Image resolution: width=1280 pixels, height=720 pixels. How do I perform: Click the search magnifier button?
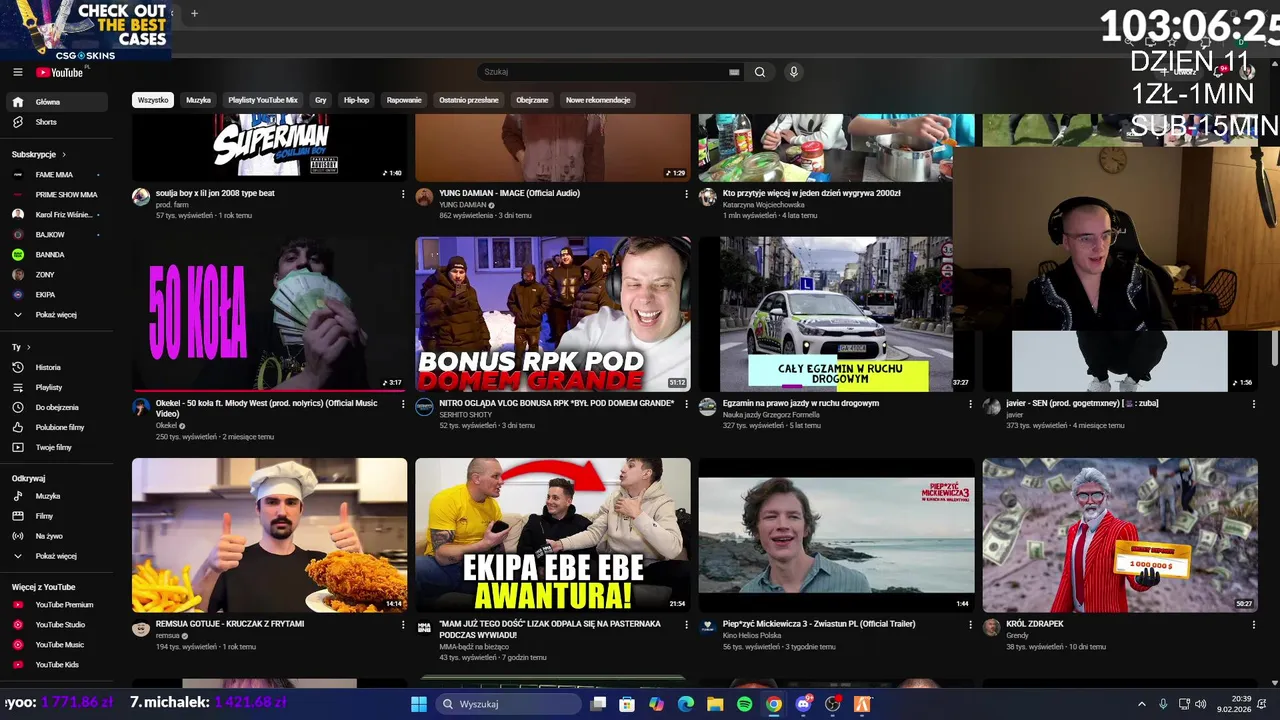(x=760, y=72)
